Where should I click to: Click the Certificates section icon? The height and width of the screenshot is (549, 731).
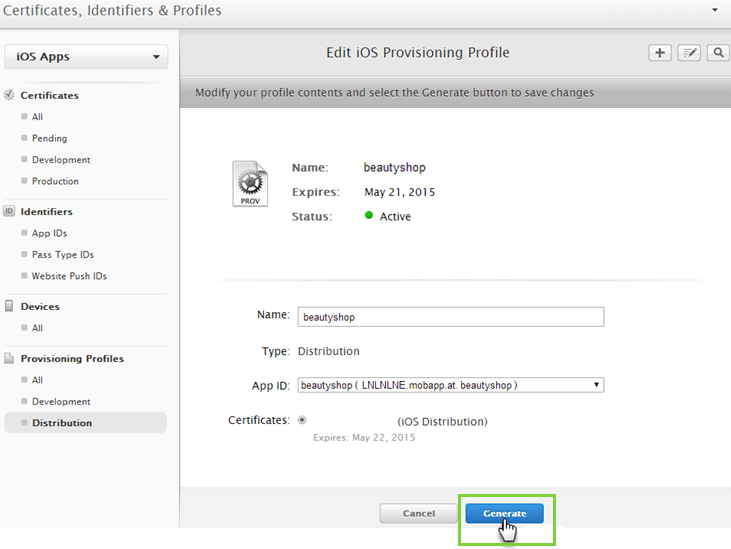click(x=10, y=96)
